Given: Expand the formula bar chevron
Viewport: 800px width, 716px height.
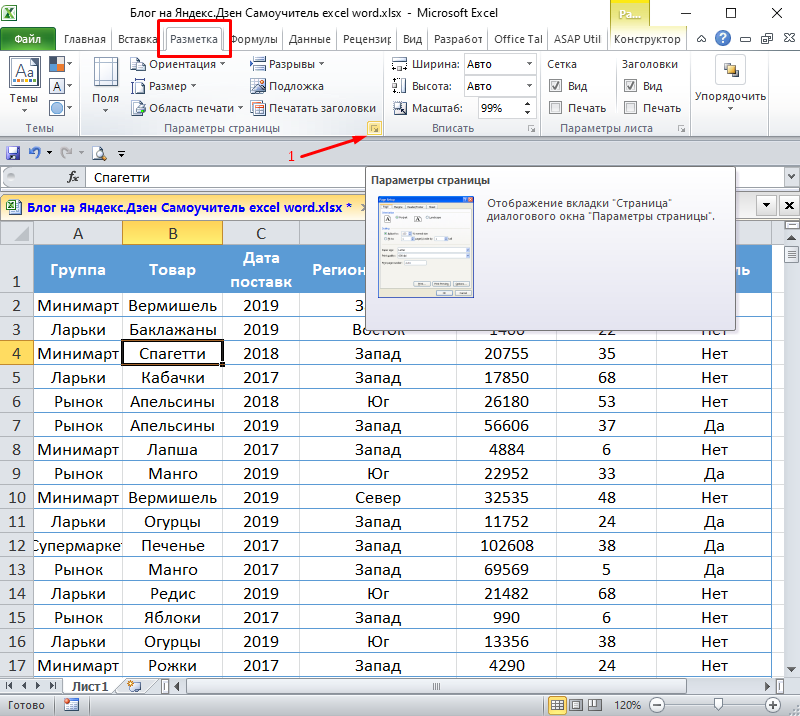Looking at the screenshot, I should [791, 177].
